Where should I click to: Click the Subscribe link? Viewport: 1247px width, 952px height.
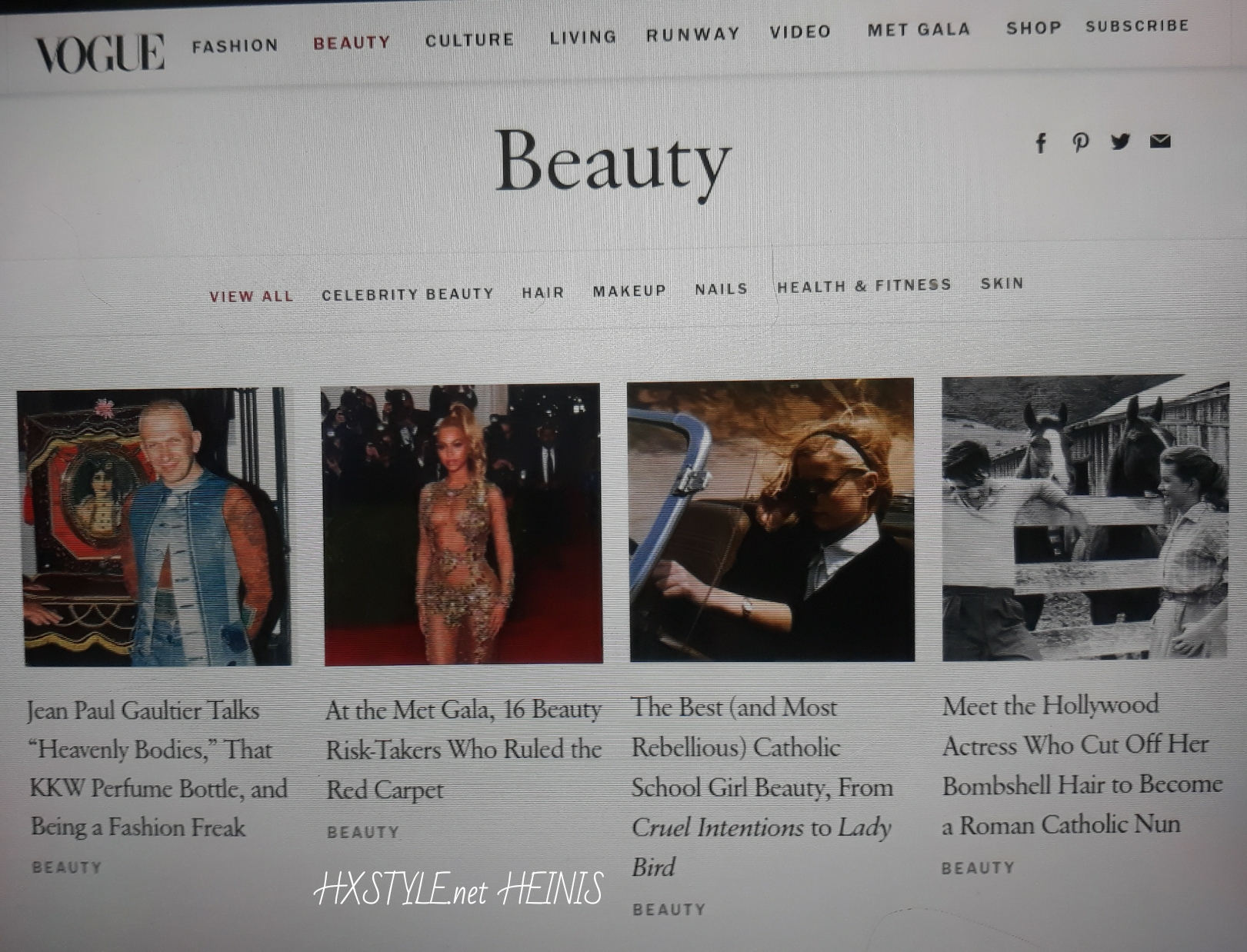1137,26
